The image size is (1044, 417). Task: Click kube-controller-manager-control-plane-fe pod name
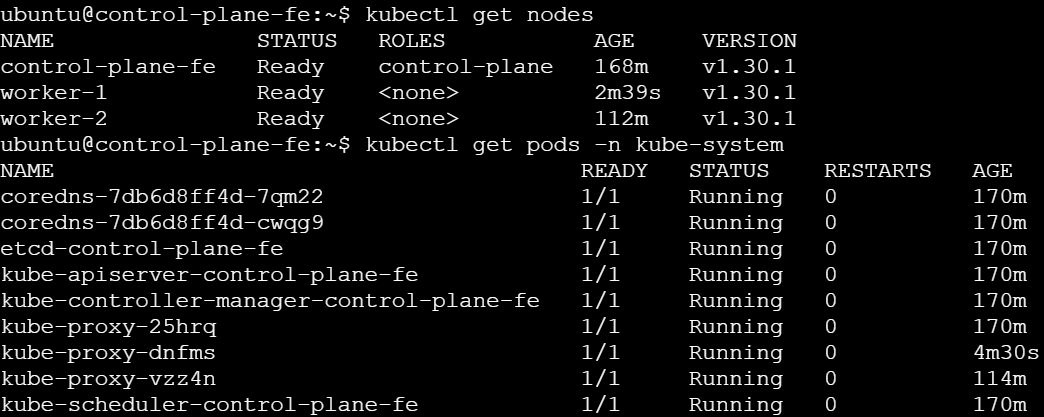pyautogui.click(x=270, y=301)
